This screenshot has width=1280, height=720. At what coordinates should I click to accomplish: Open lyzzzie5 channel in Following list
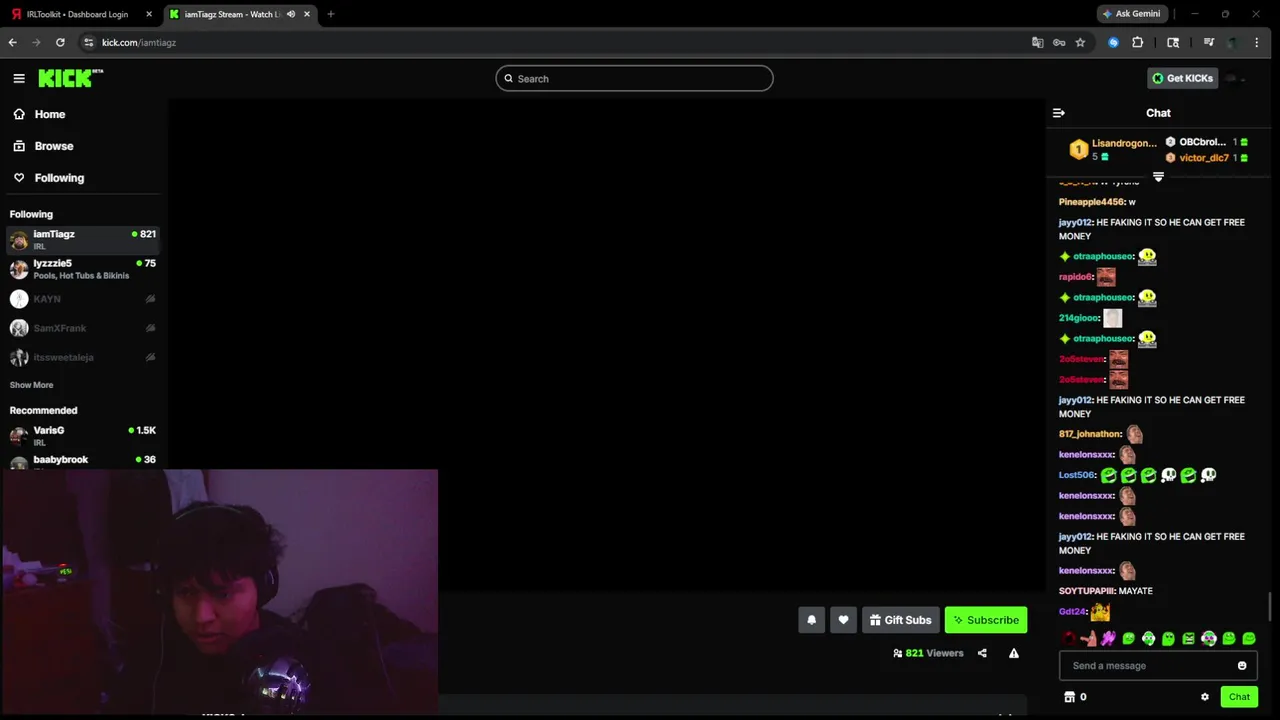point(82,269)
